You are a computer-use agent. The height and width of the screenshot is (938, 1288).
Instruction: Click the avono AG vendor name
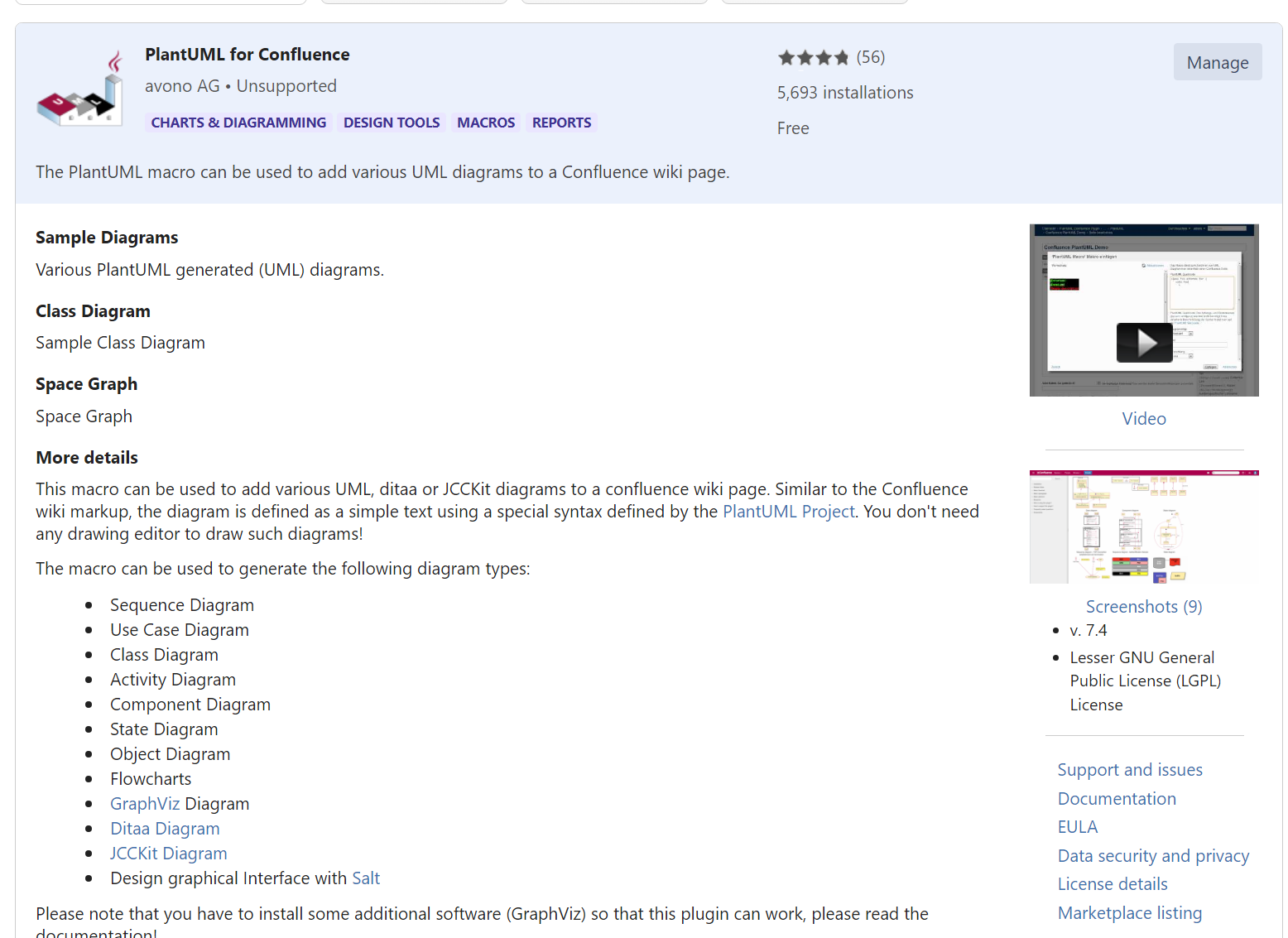182,86
